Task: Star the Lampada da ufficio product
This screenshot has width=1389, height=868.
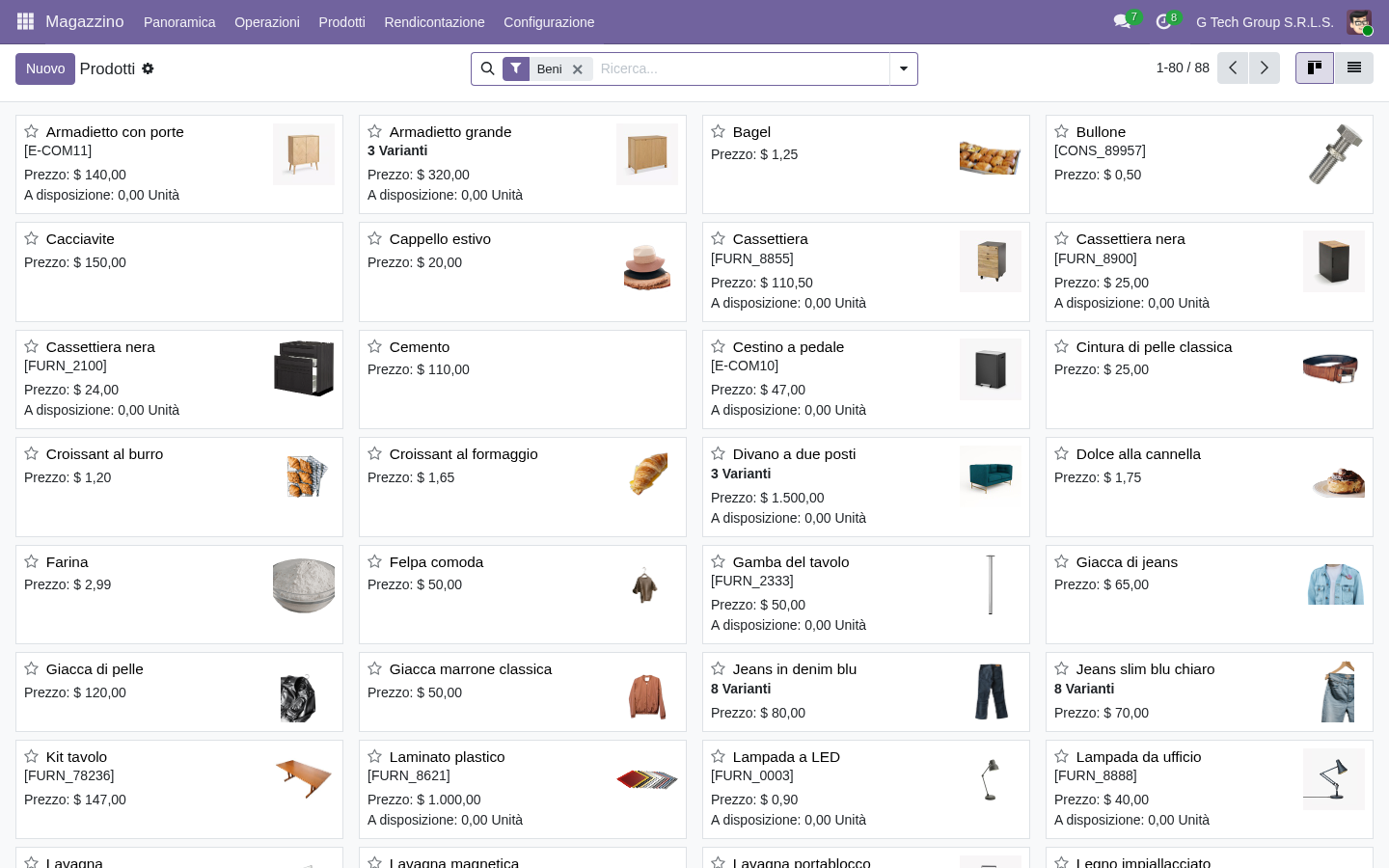Action: click(x=1061, y=756)
